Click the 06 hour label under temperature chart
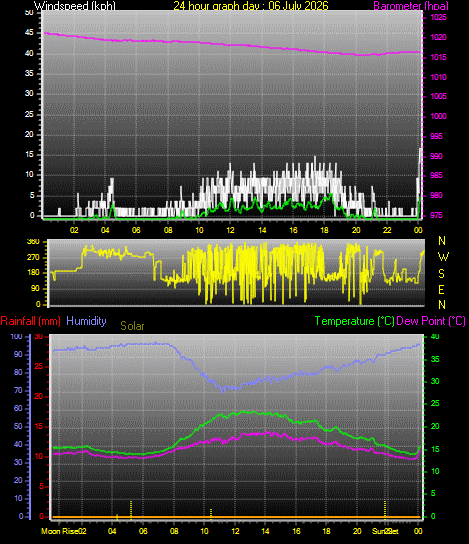The width and height of the screenshot is (469, 544). coord(143,531)
